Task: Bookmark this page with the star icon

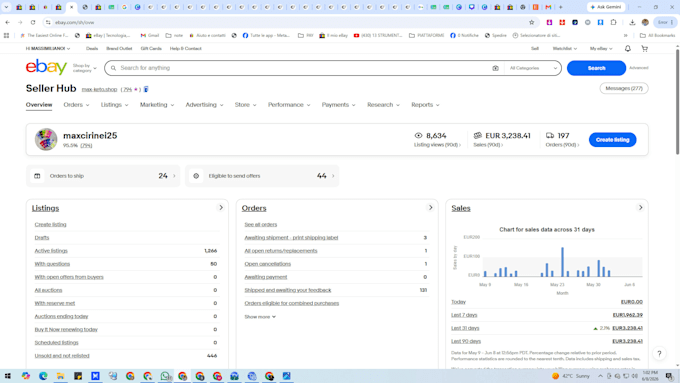Action: point(531,22)
